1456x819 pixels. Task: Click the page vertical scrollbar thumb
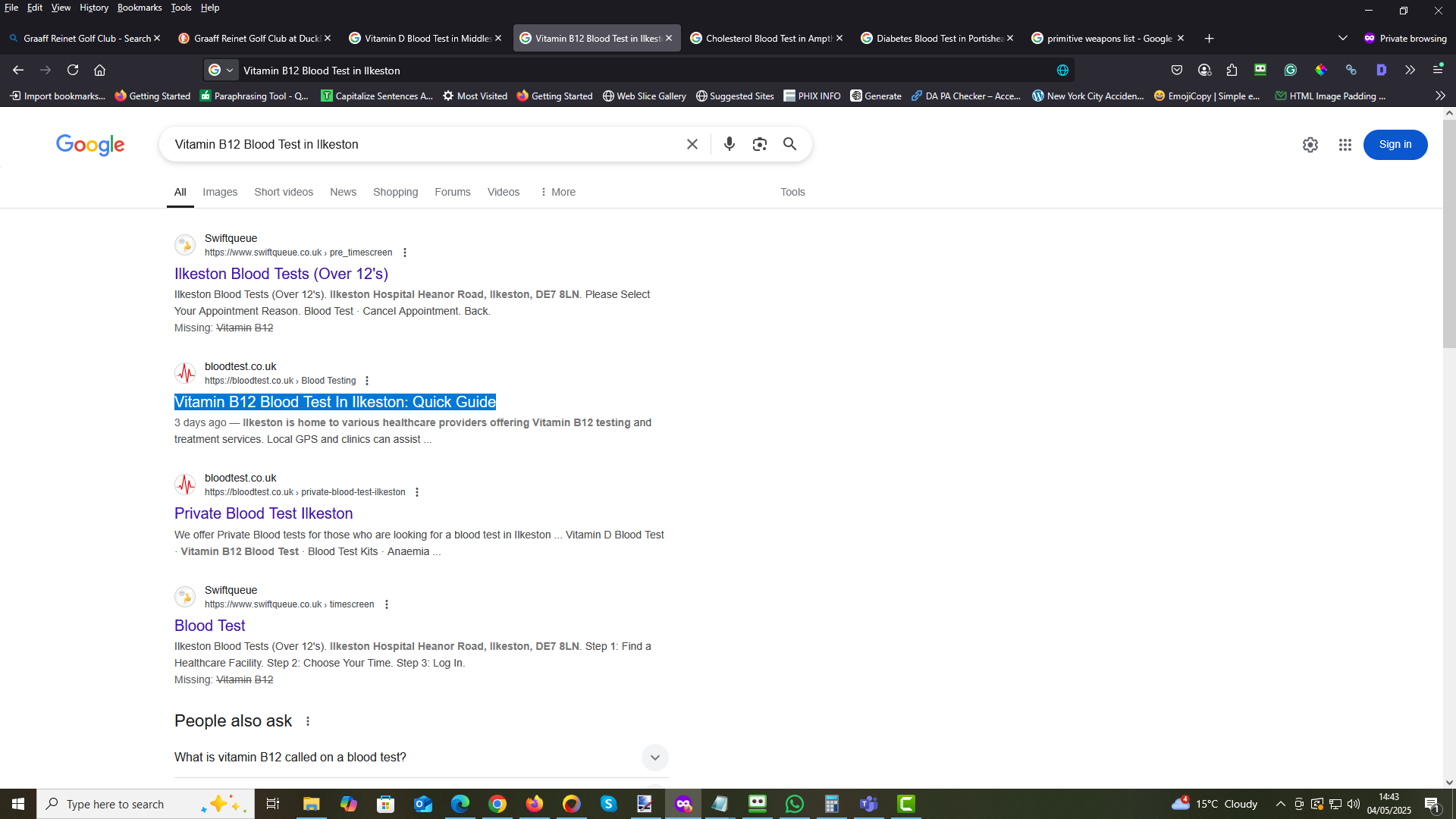tap(1448, 234)
